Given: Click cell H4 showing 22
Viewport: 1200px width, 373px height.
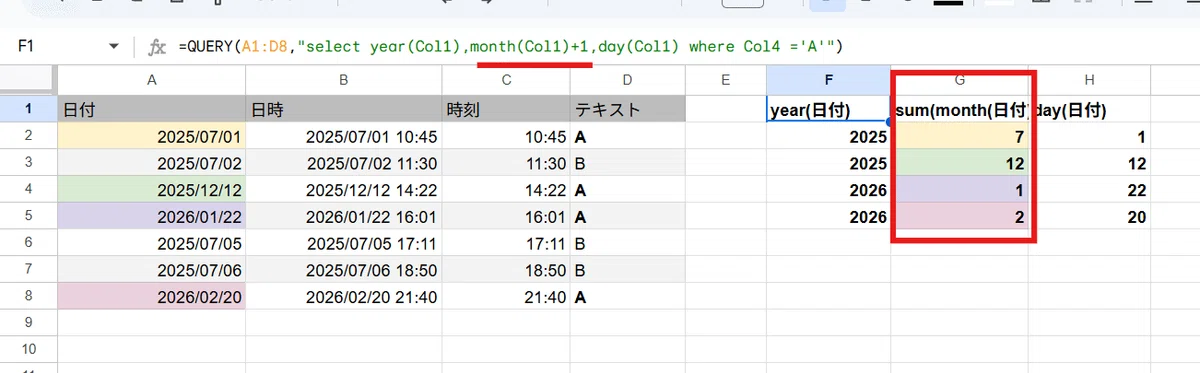Looking at the screenshot, I should click(x=1089, y=190).
